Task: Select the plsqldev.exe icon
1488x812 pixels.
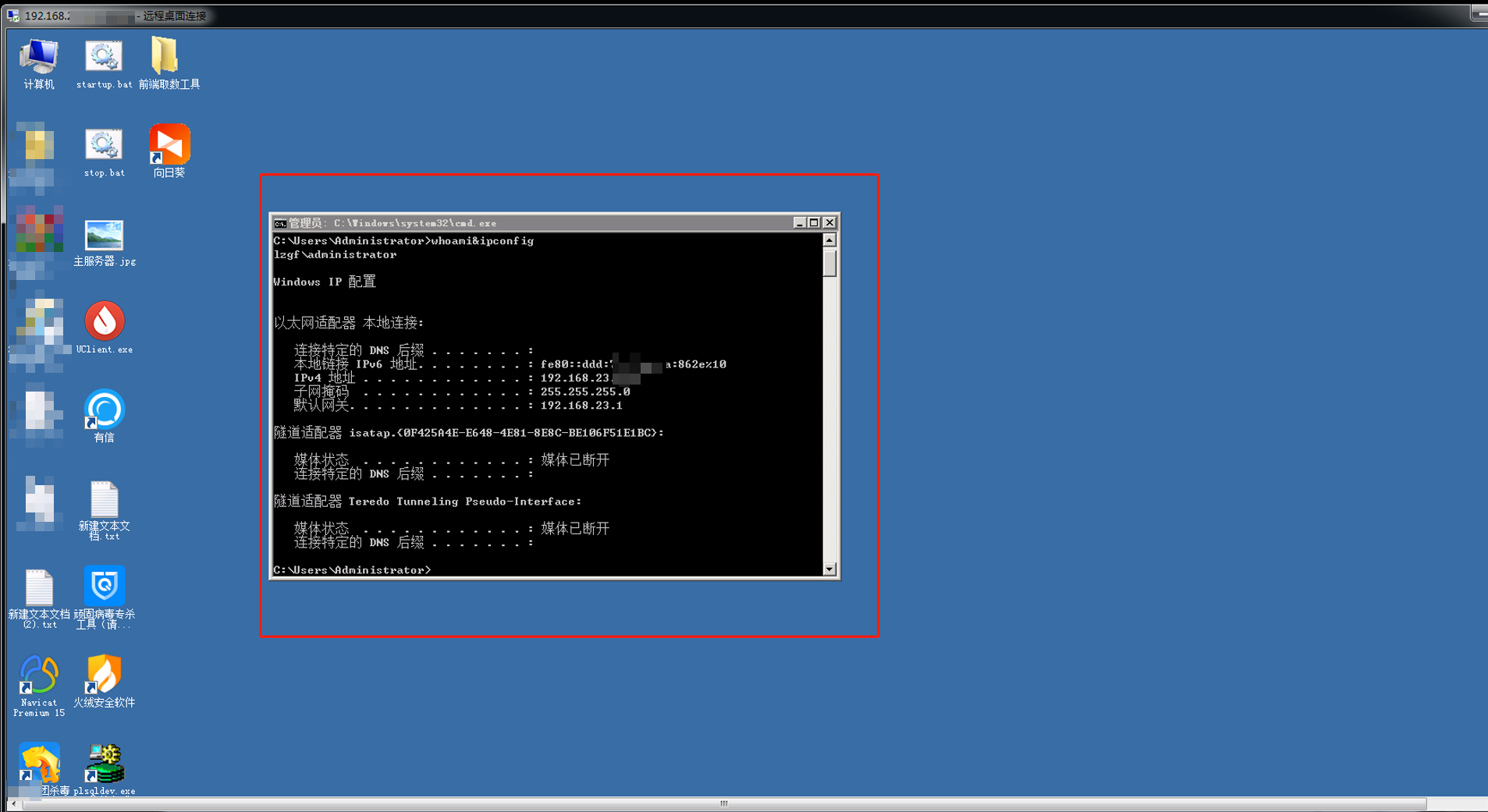Action: pyautogui.click(x=104, y=764)
